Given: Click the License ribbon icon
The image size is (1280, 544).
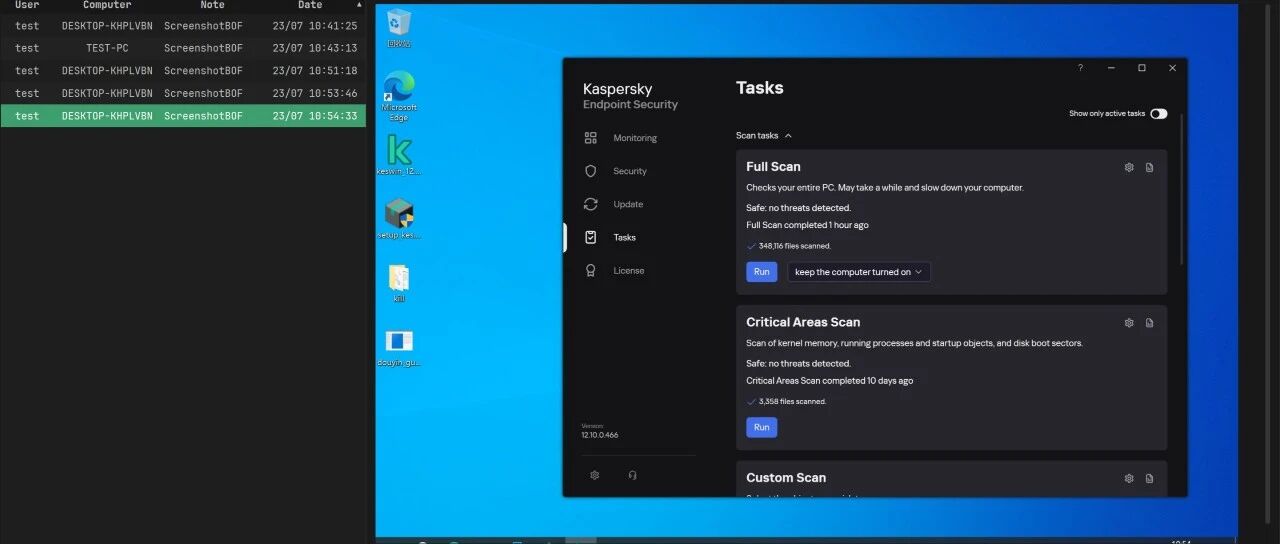Looking at the screenshot, I should point(591,270).
